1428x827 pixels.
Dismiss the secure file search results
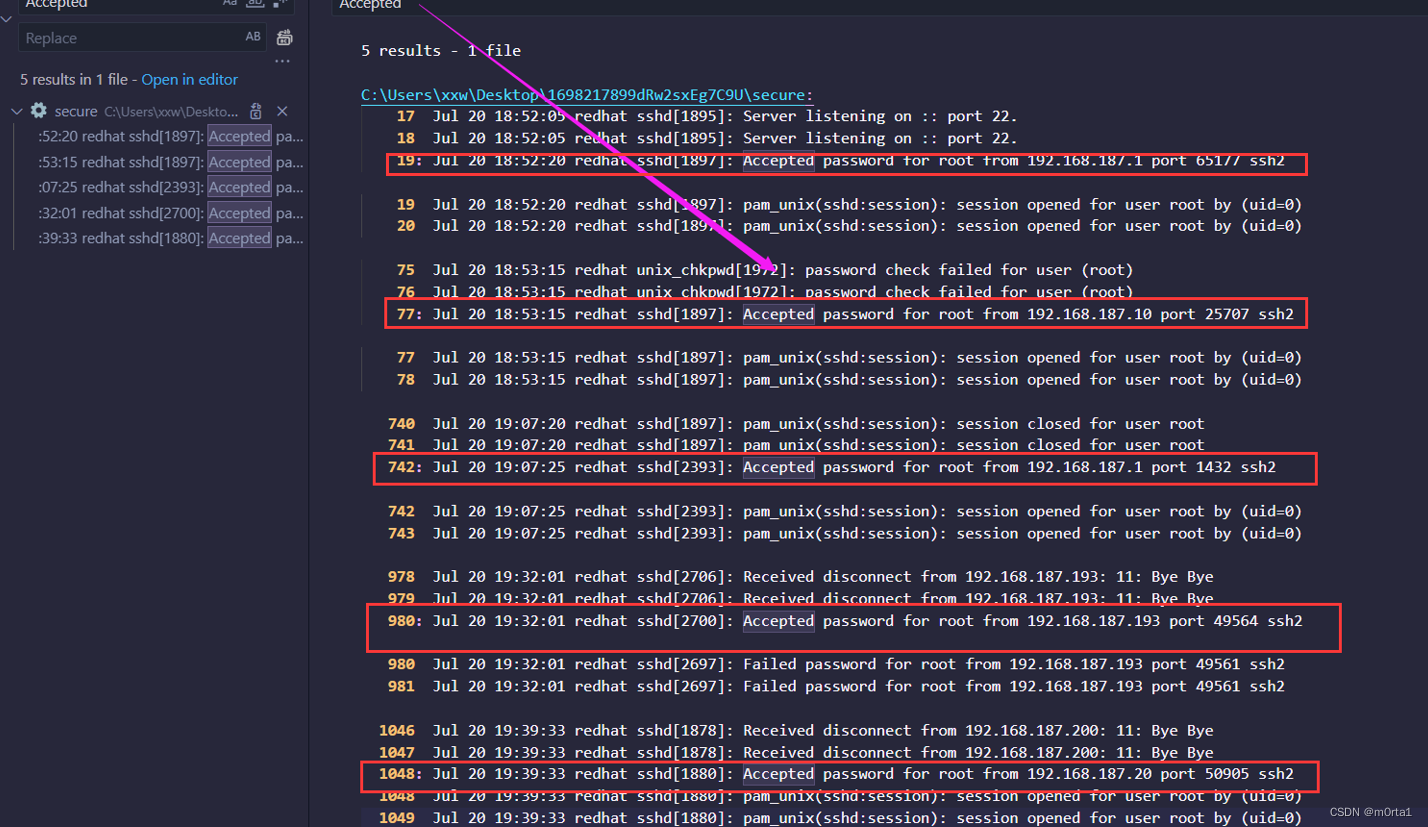click(x=282, y=111)
